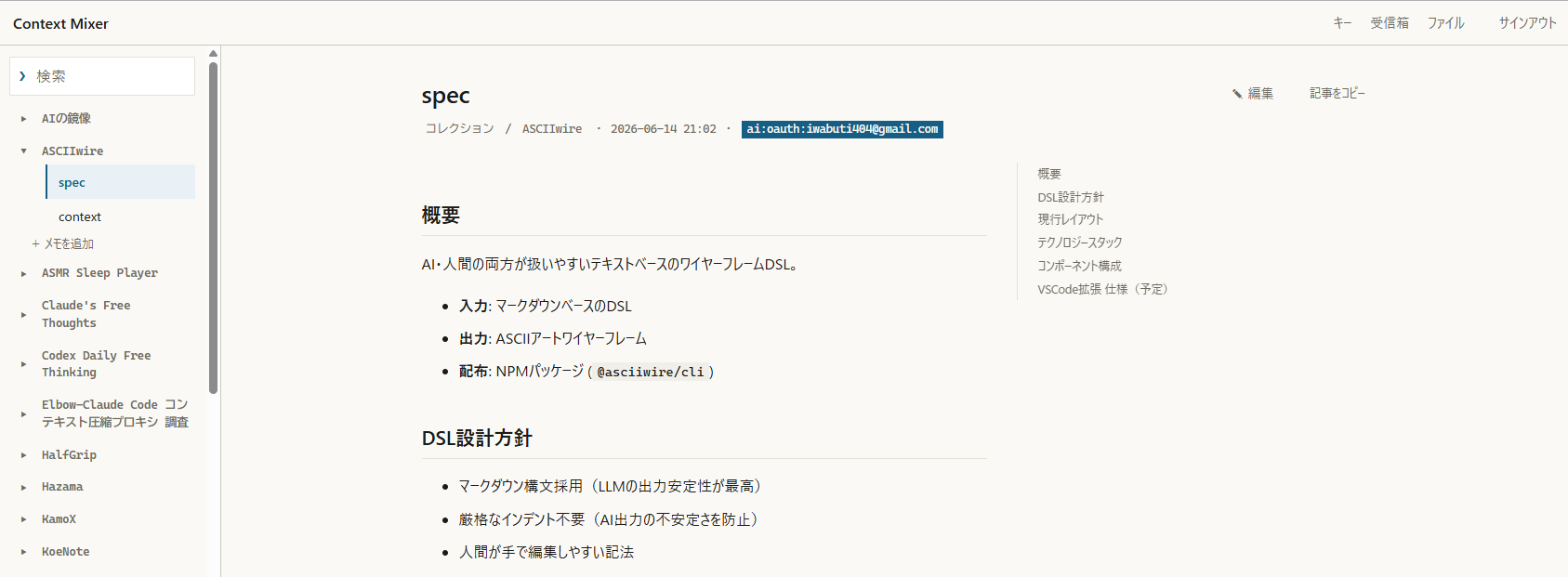The width and height of the screenshot is (1568, 577).
Task: Jump to VSCode拡張 仕様（予定） in contents
Action: (x=1102, y=289)
